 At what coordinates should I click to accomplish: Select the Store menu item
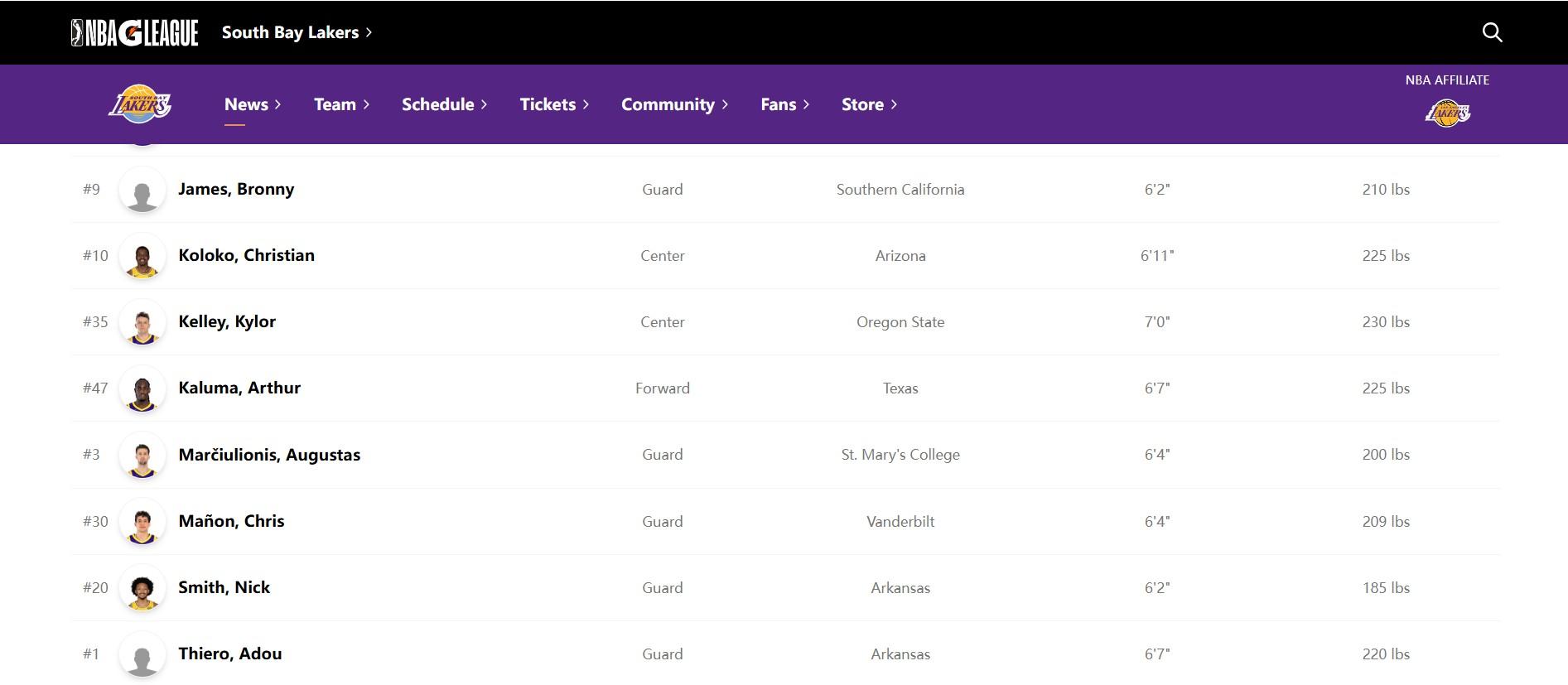[x=869, y=104]
